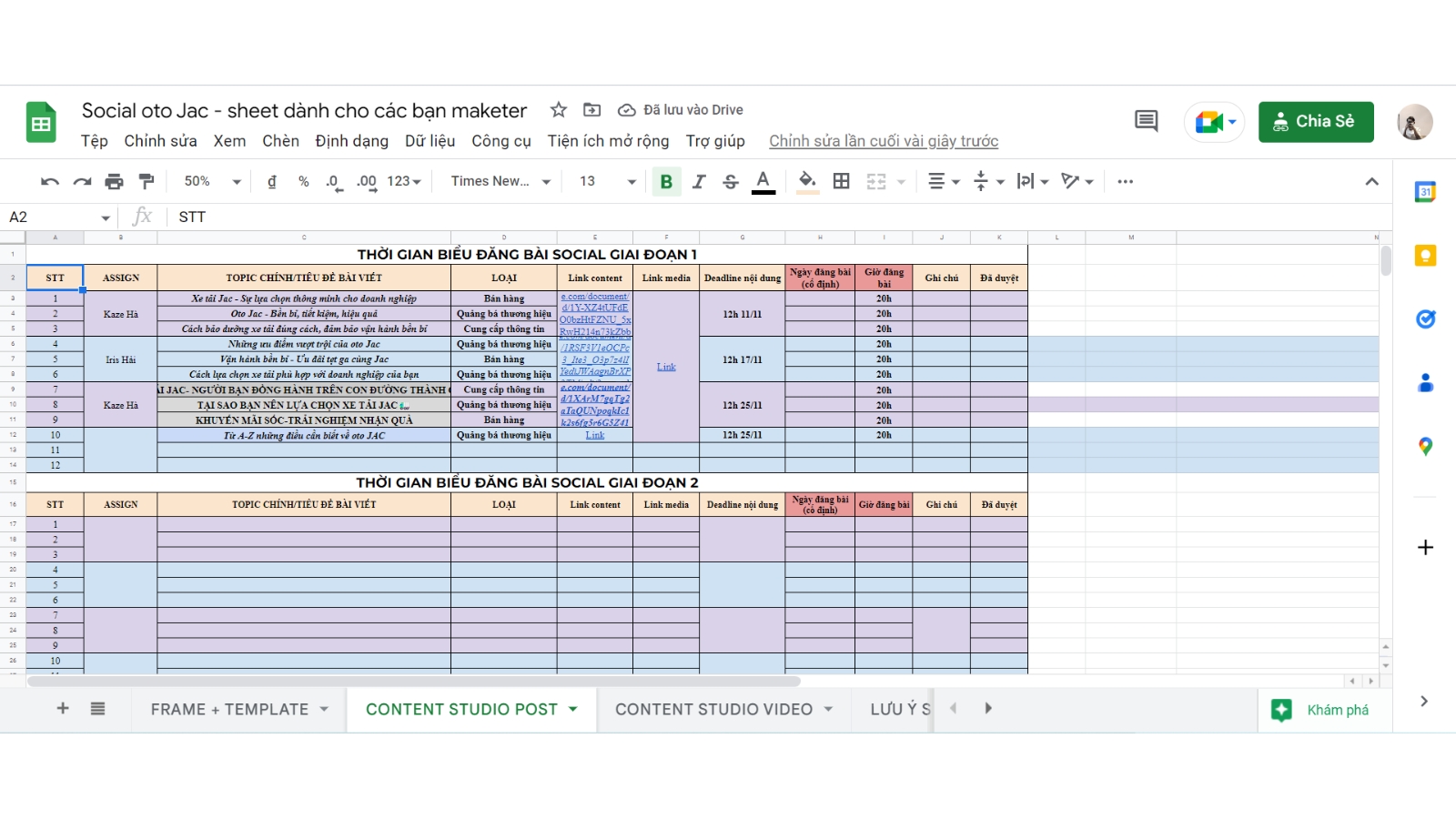Undo the last action
Viewport: 1456px width, 819px height.
[50, 182]
